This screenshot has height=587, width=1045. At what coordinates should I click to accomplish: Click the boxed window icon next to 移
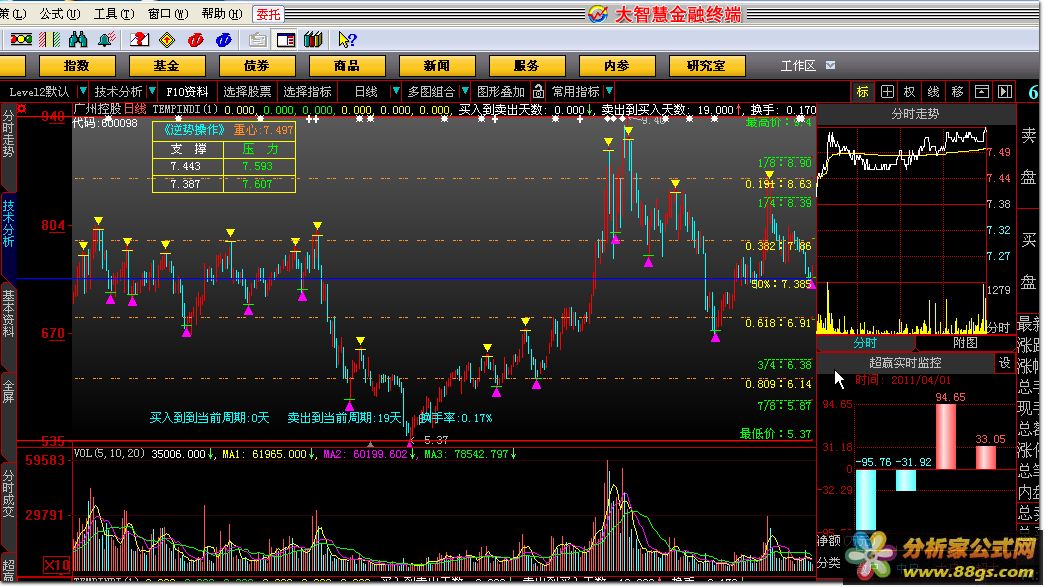tap(982, 91)
